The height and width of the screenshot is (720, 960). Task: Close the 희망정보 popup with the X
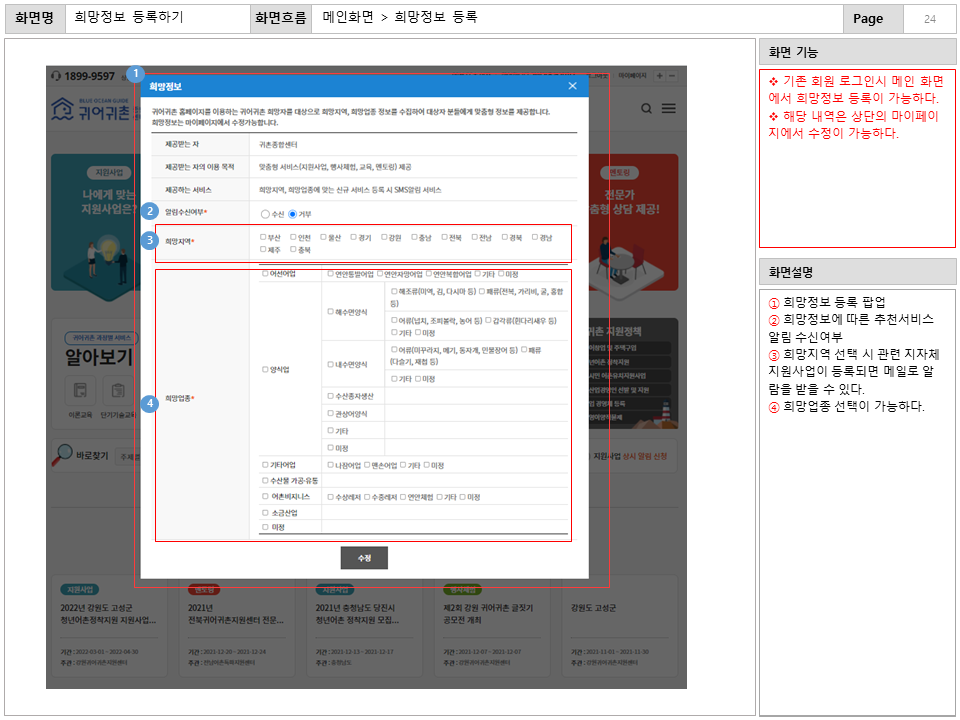point(572,86)
